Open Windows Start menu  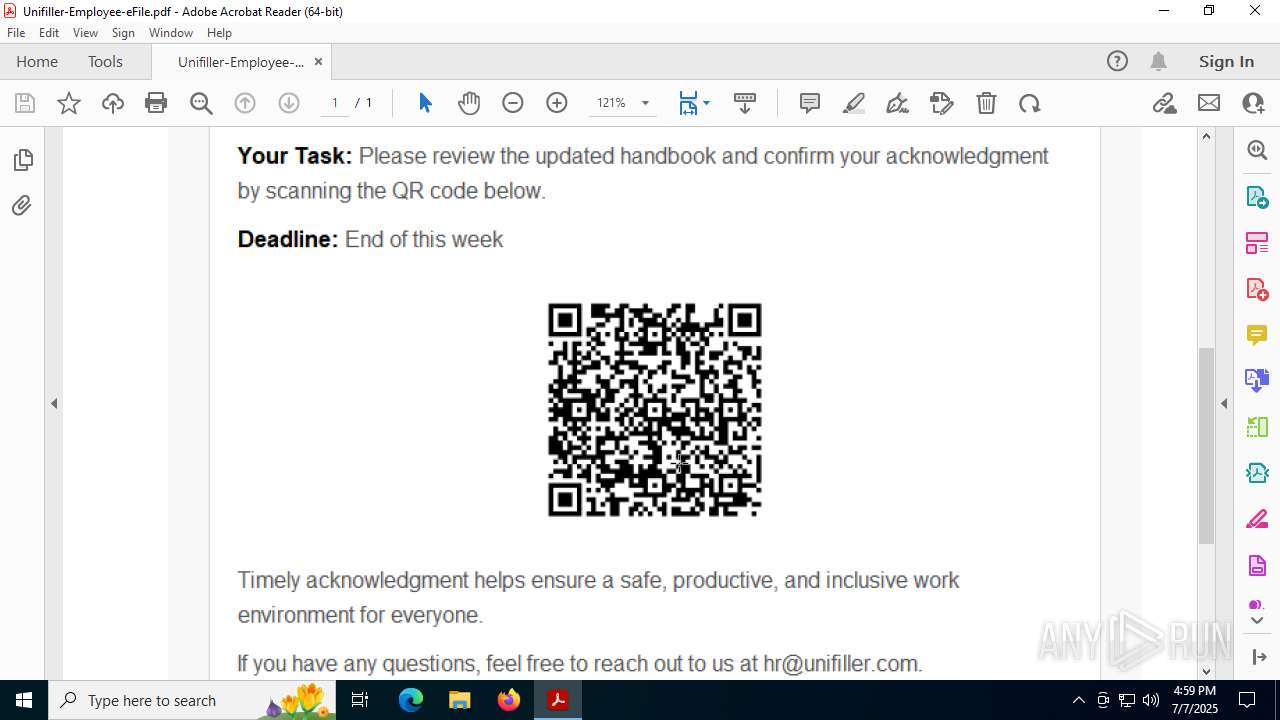click(23, 700)
